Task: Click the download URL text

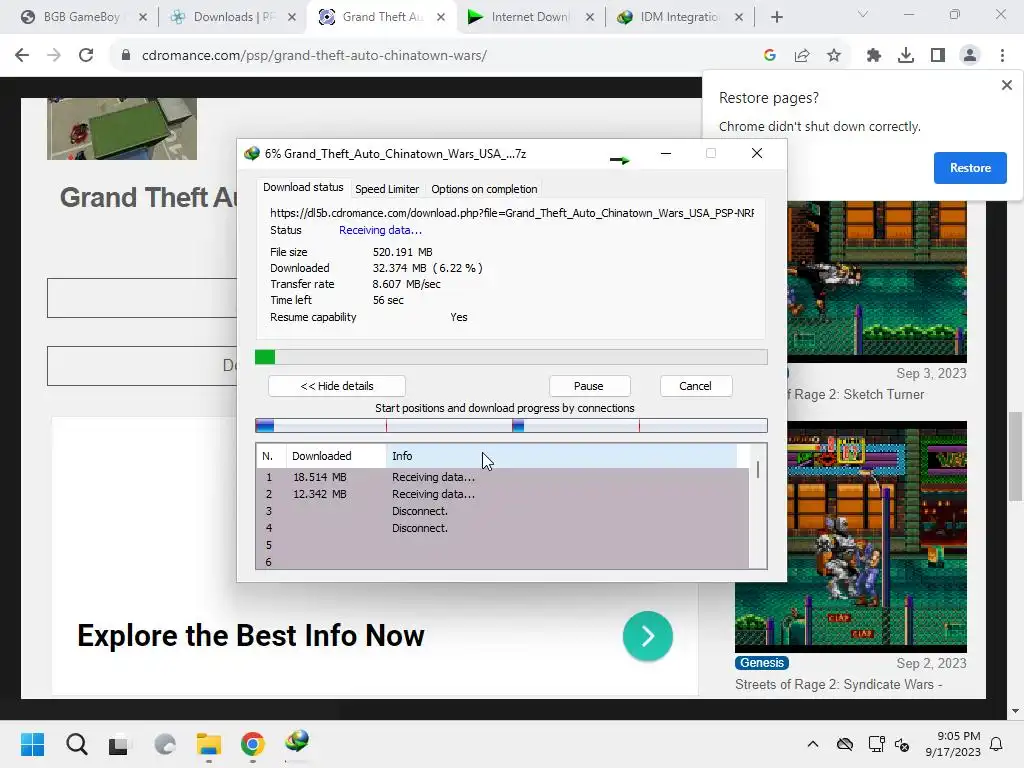Action: (x=512, y=213)
